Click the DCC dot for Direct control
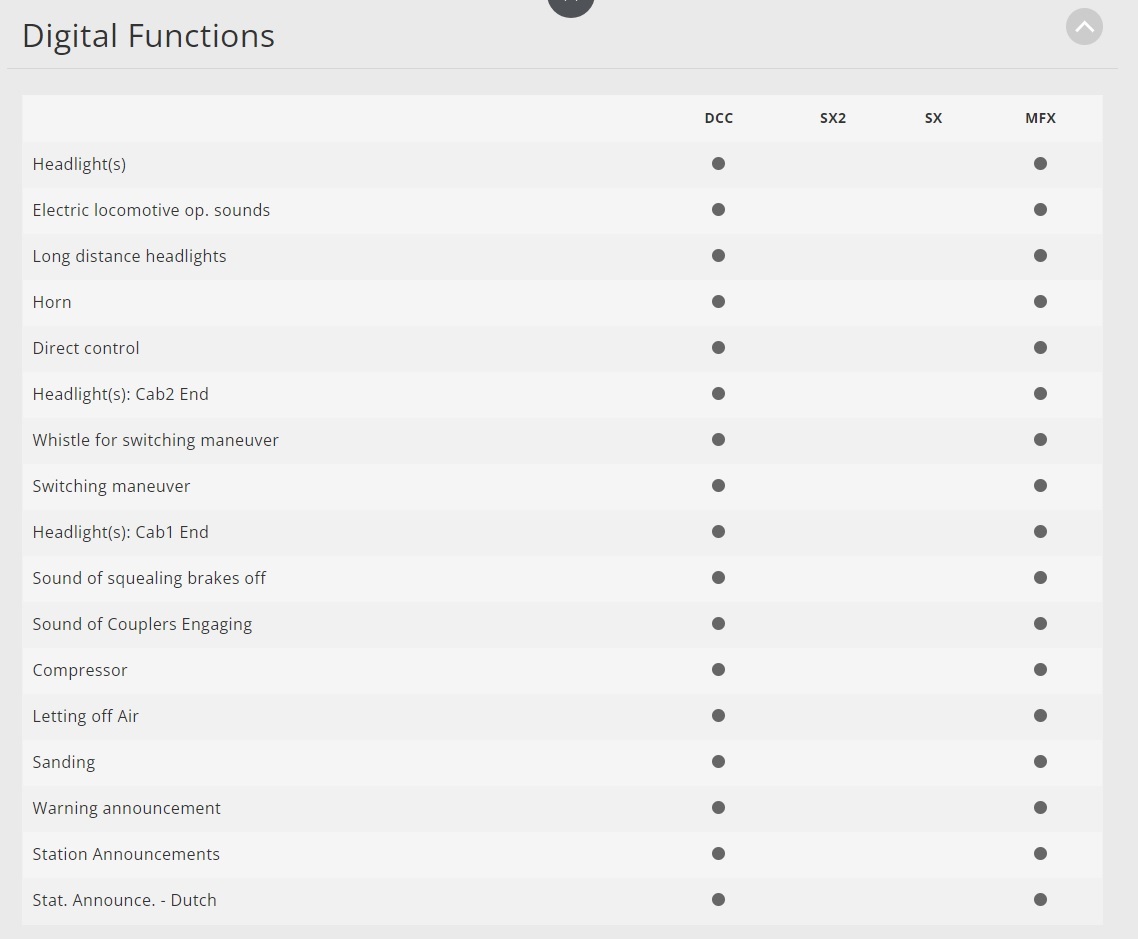The width and height of the screenshot is (1138, 939). click(x=718, y=348)
